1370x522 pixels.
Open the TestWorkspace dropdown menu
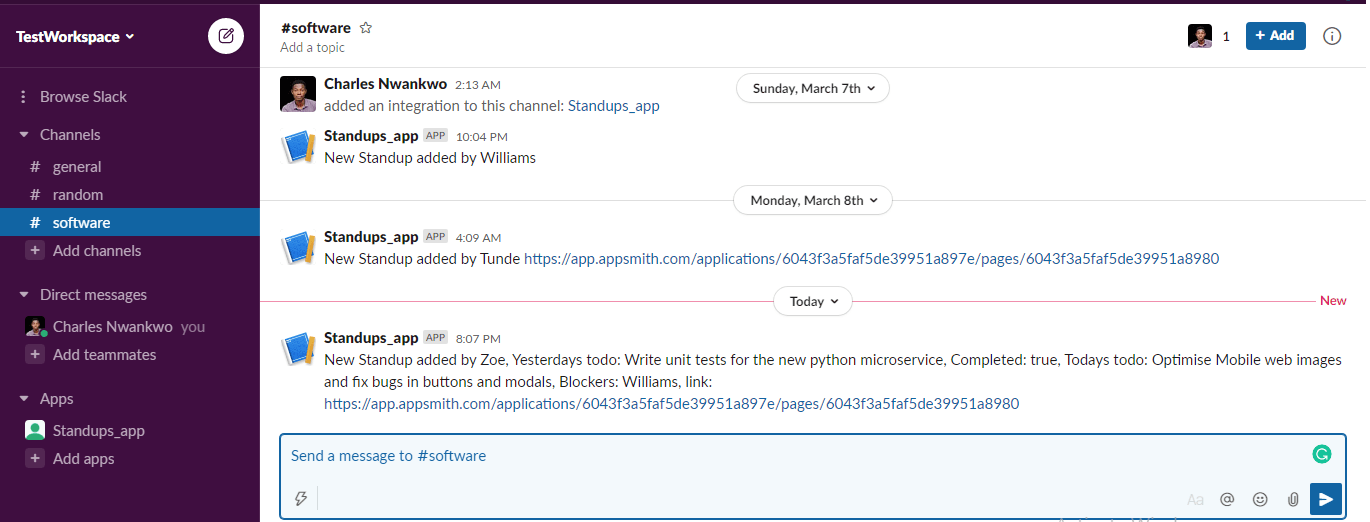click(x=75, y=37)
